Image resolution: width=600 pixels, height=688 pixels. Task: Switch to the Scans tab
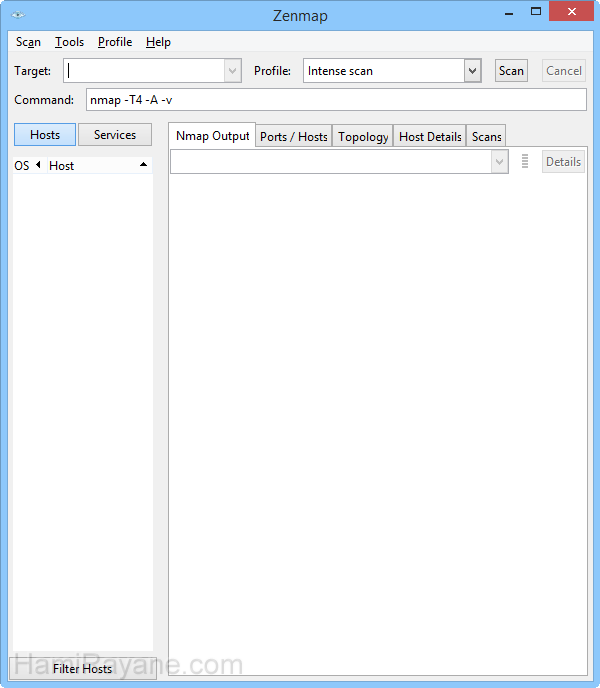pyautogui.click(x=486, y=137)
